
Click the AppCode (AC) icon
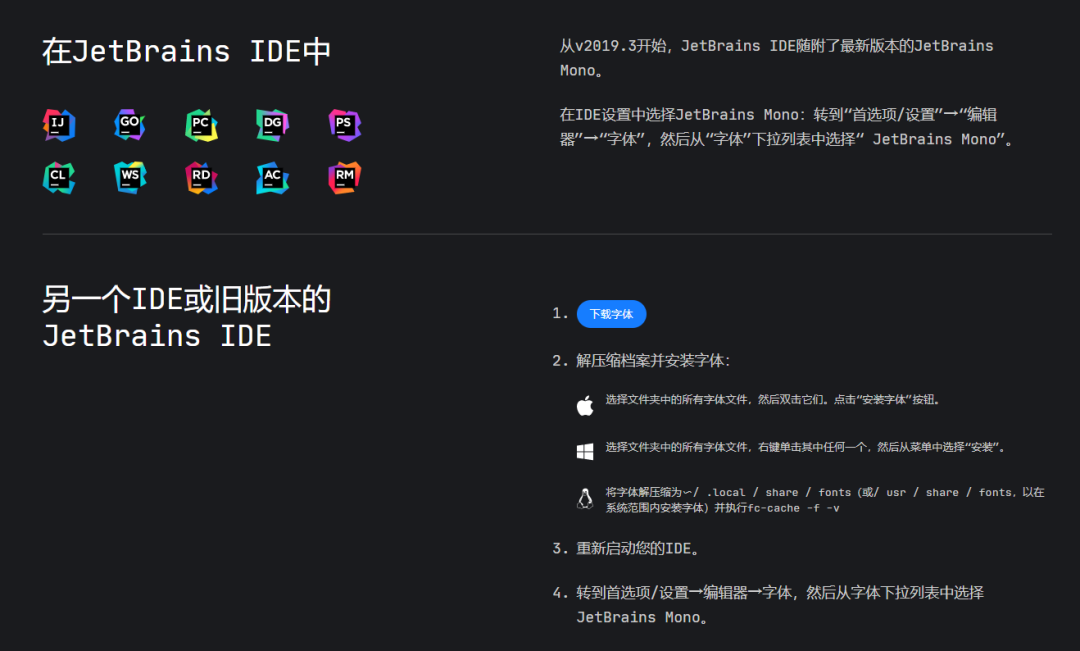273,178
